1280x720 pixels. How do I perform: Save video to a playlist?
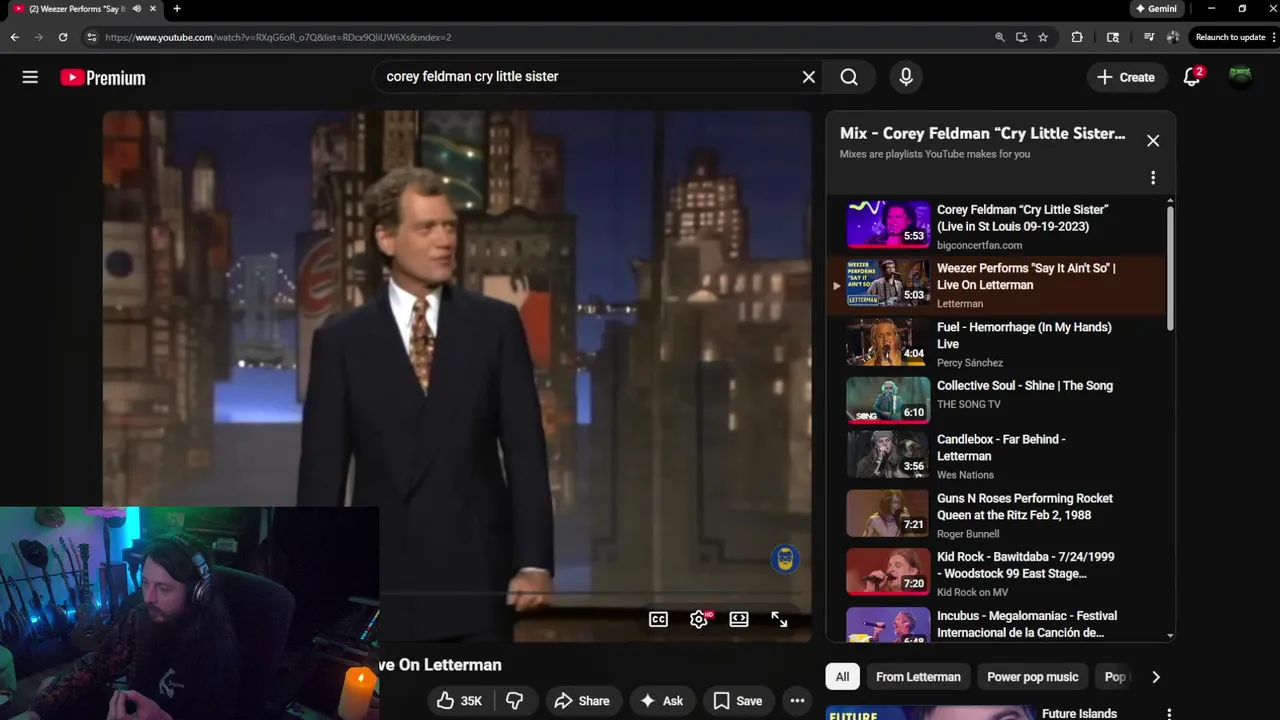[738, 701]
